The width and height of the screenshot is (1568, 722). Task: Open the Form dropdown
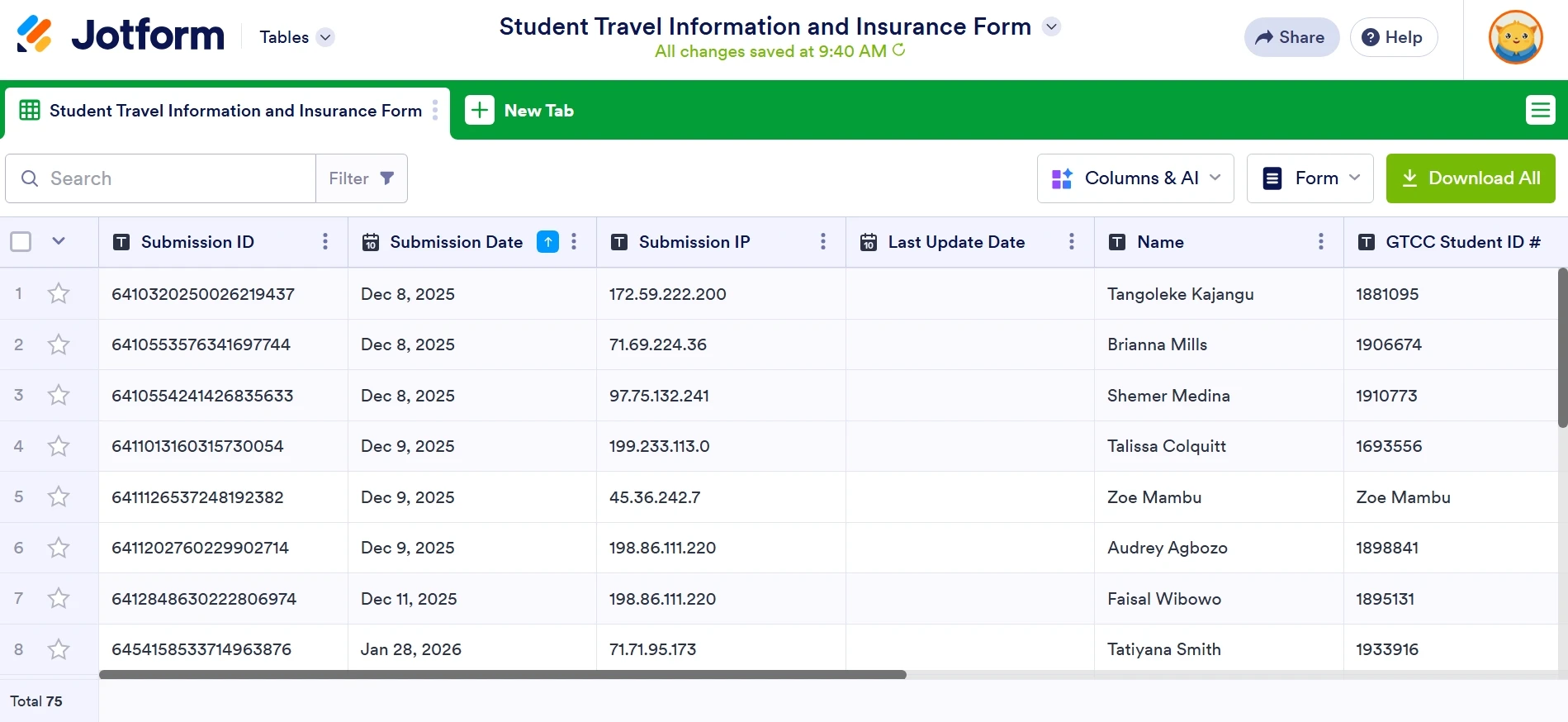tap(1310, 178)
